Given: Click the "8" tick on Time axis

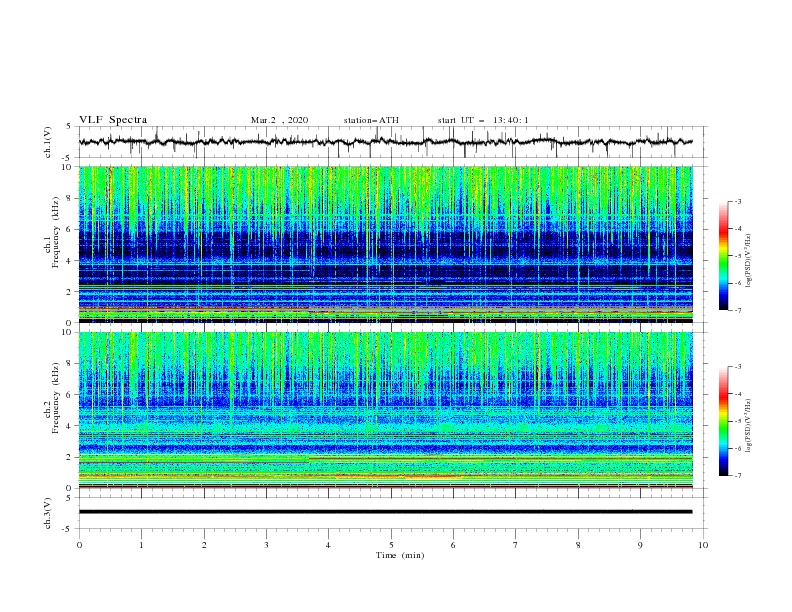Looking at the screenshot, I should pyautogui.click(x=578, y=545).
